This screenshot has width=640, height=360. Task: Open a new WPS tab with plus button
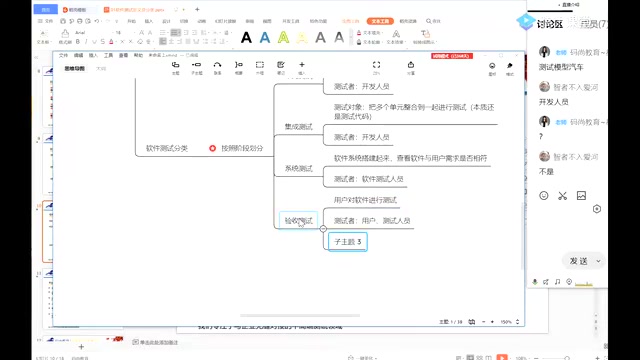197,9
